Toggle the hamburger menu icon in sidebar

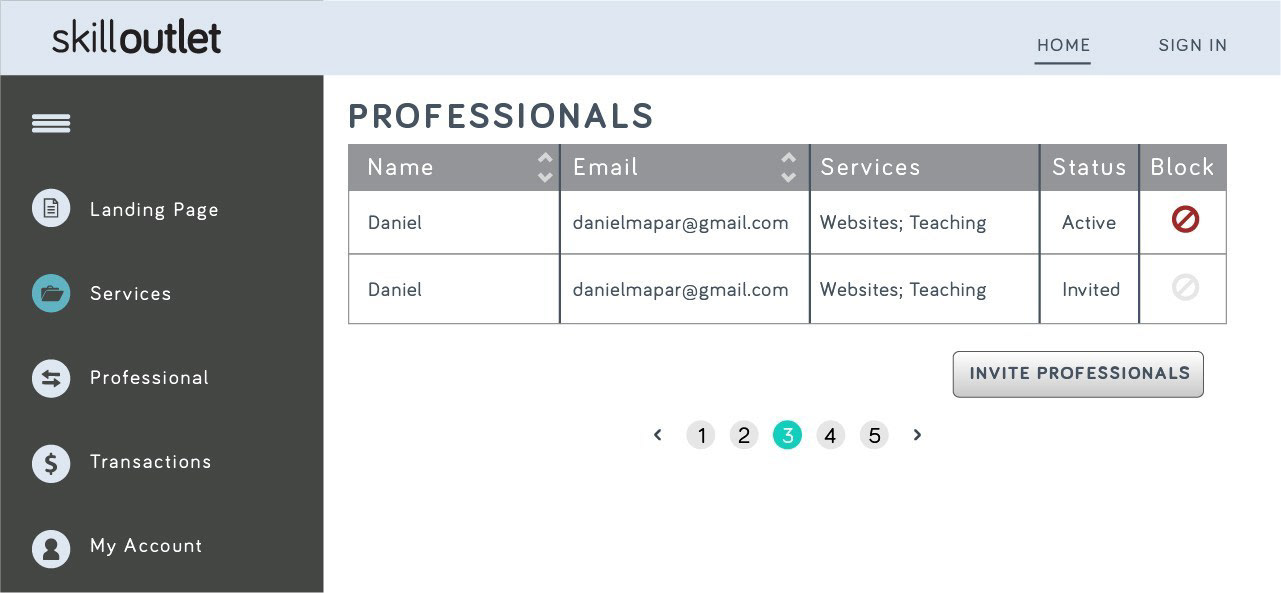point(51,123)
